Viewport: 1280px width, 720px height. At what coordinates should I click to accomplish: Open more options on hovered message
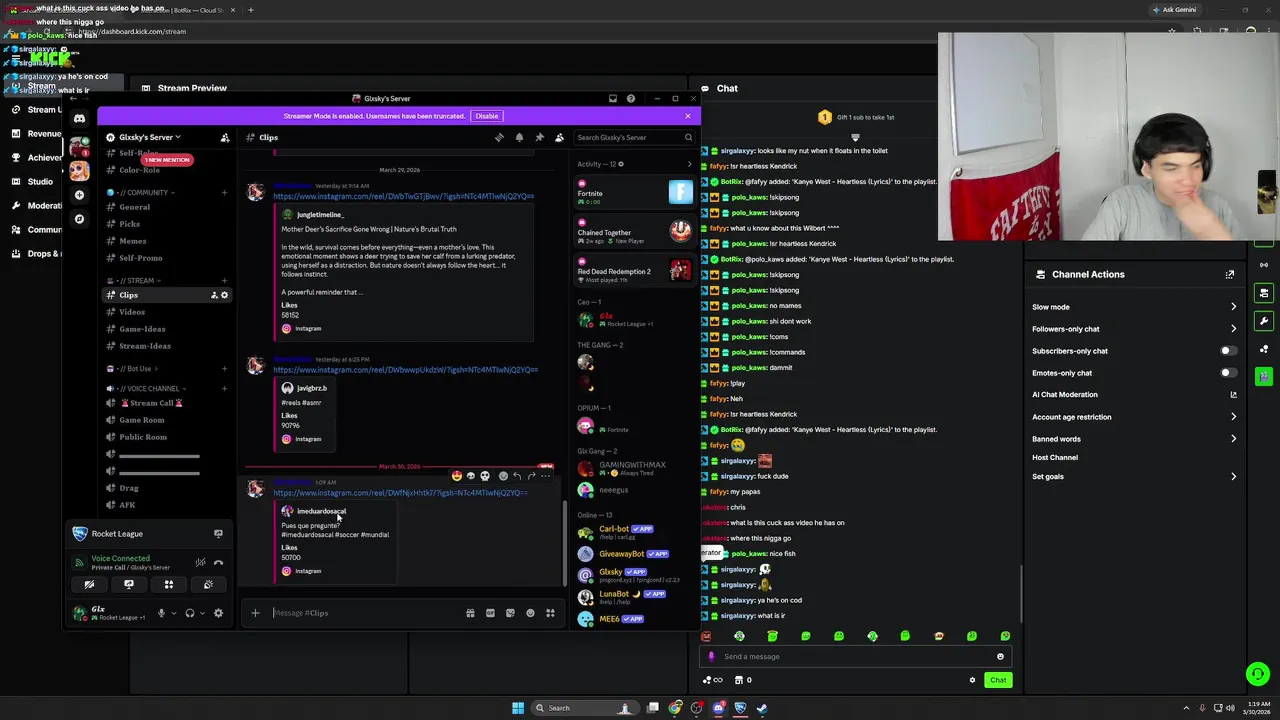(x=545, y=476)
